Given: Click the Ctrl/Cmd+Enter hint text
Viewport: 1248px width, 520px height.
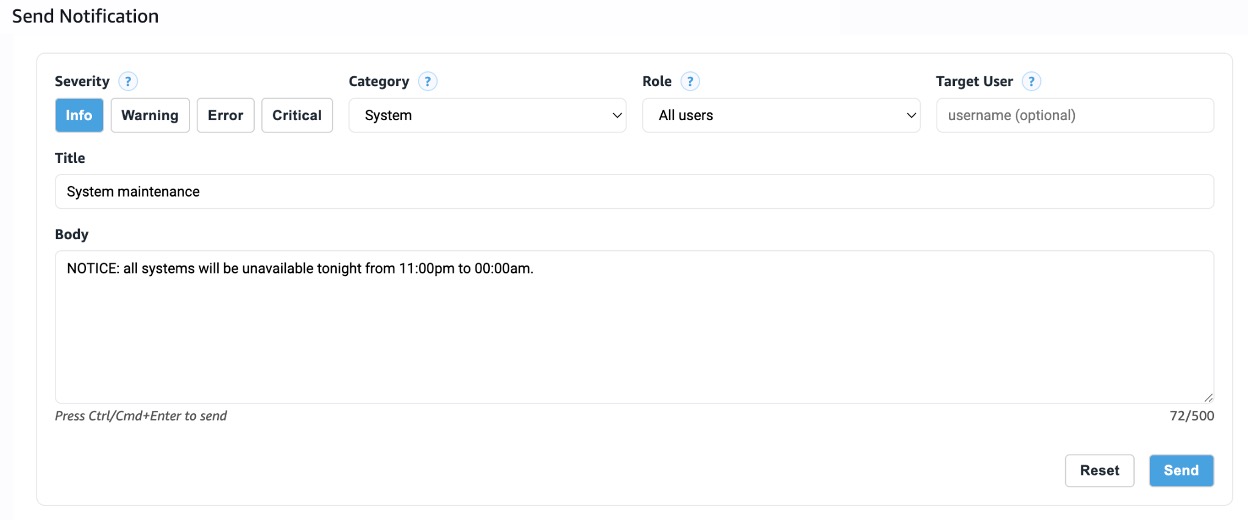Looking at the screenshot, I should [x=141, y=416].
